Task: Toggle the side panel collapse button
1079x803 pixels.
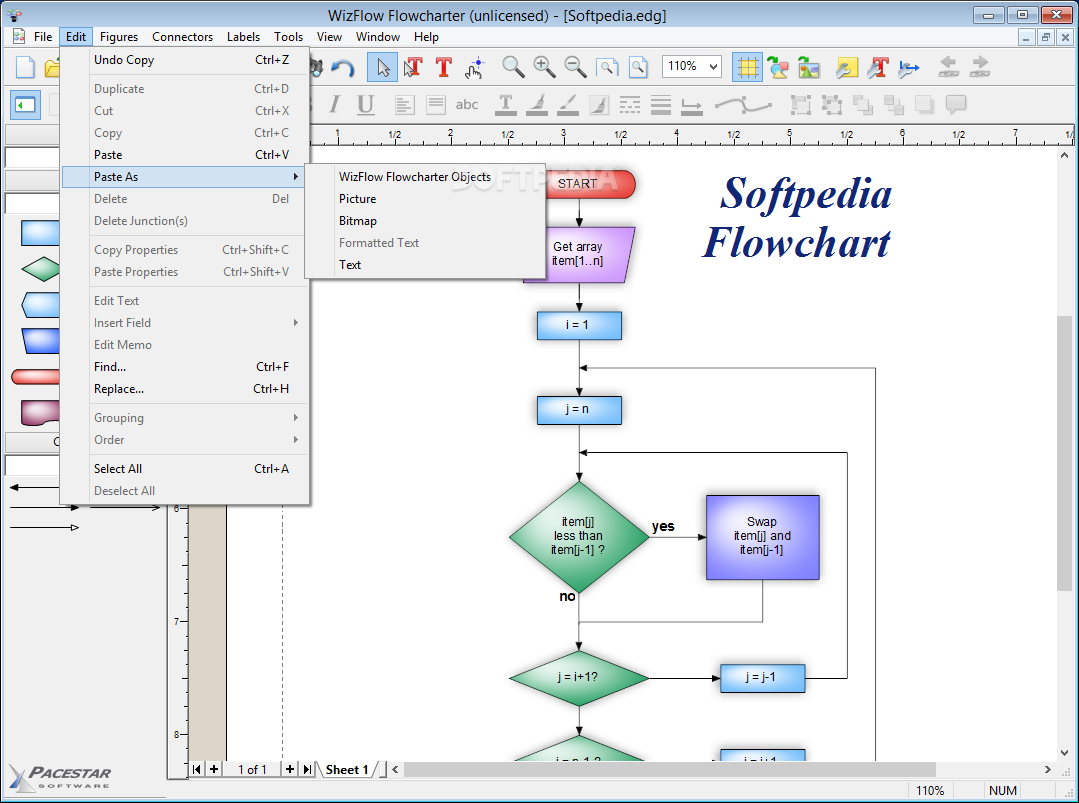Action: pyautogui.click(x=25, y=105)
